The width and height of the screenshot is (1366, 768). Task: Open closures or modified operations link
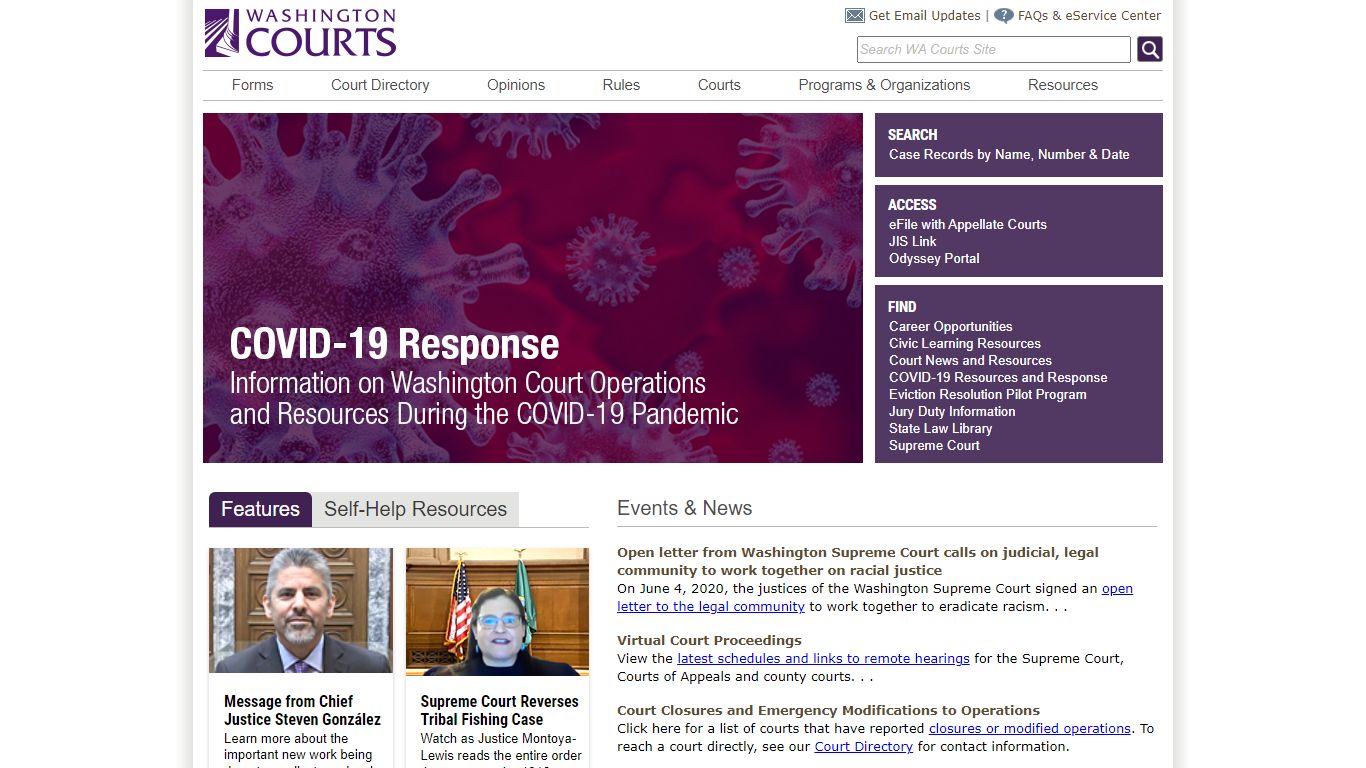(x=1030, y=729)
